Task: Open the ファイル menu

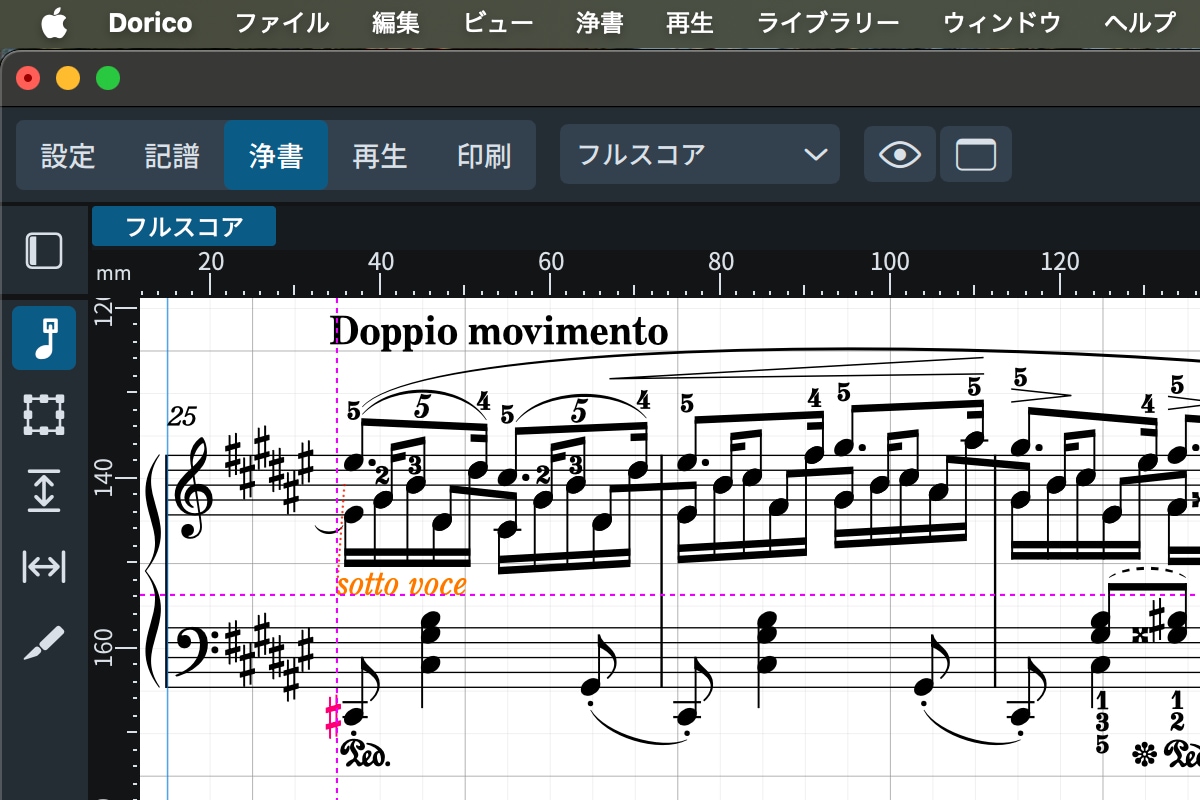Action: pyautogui.click(x=282, y=23)
